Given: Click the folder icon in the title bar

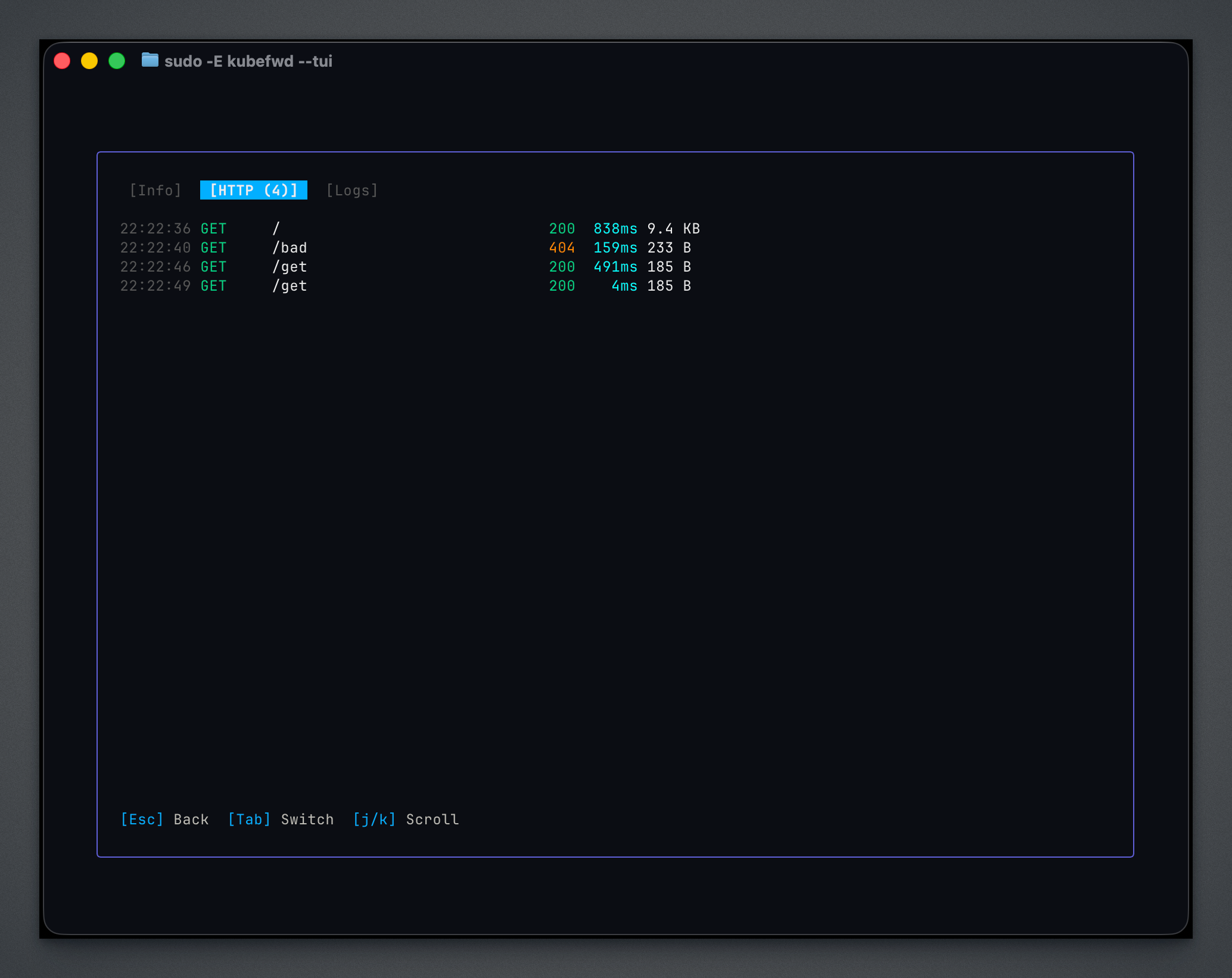Looking at the screenshot, I should click(x=150, y=61).
